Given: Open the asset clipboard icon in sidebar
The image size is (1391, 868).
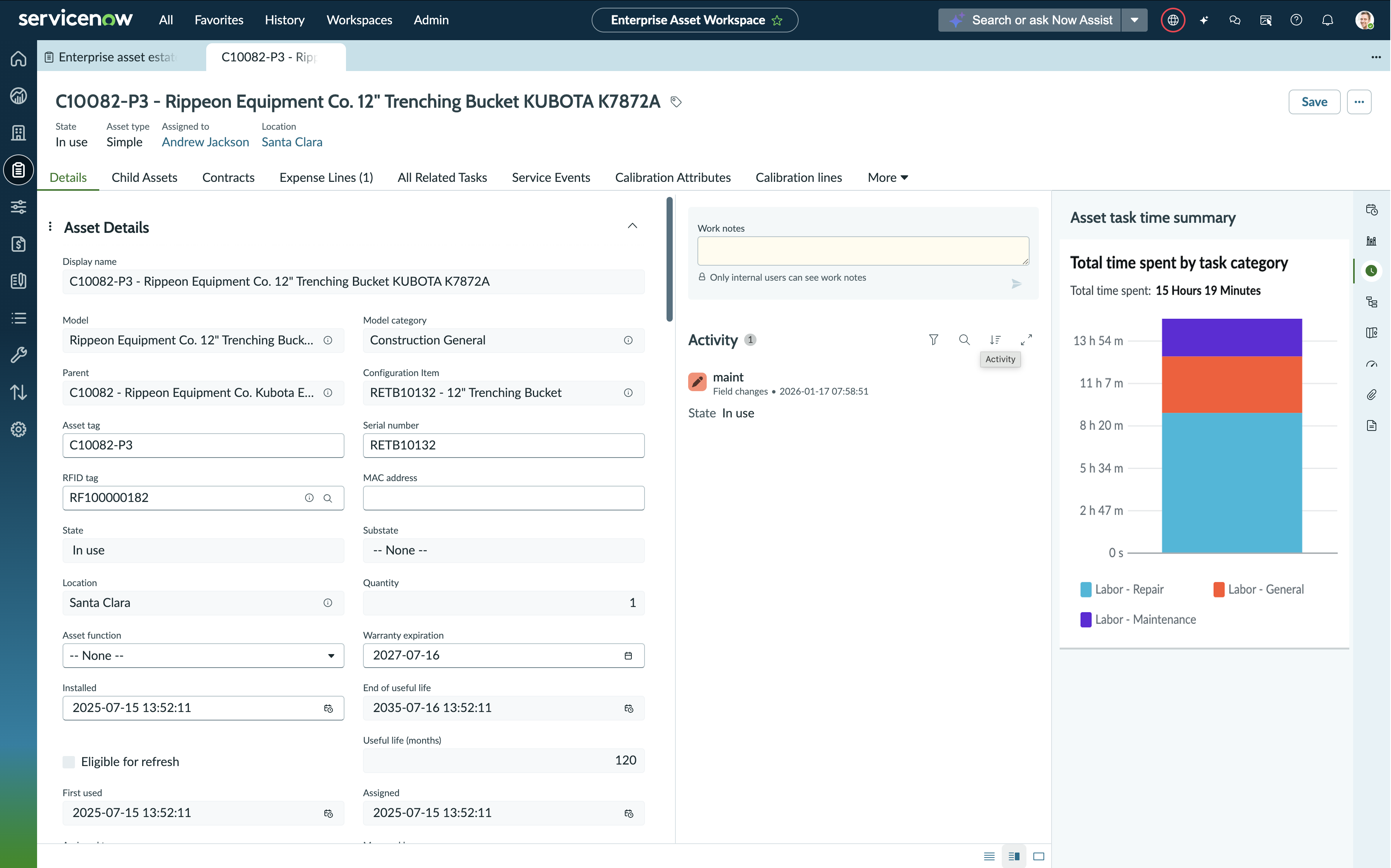Looking at the screenshot, I should coord(19,170).
